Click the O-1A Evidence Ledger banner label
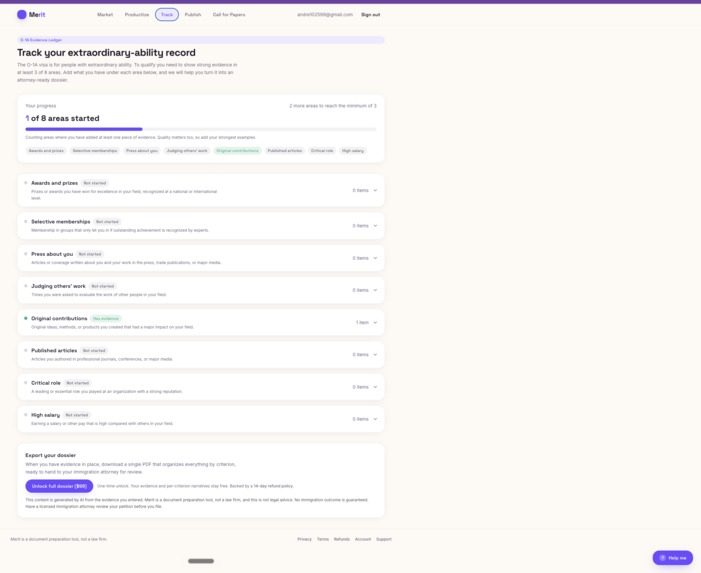Image resolution: width=701 pixels, height=573 pixels. pos(41,40)
